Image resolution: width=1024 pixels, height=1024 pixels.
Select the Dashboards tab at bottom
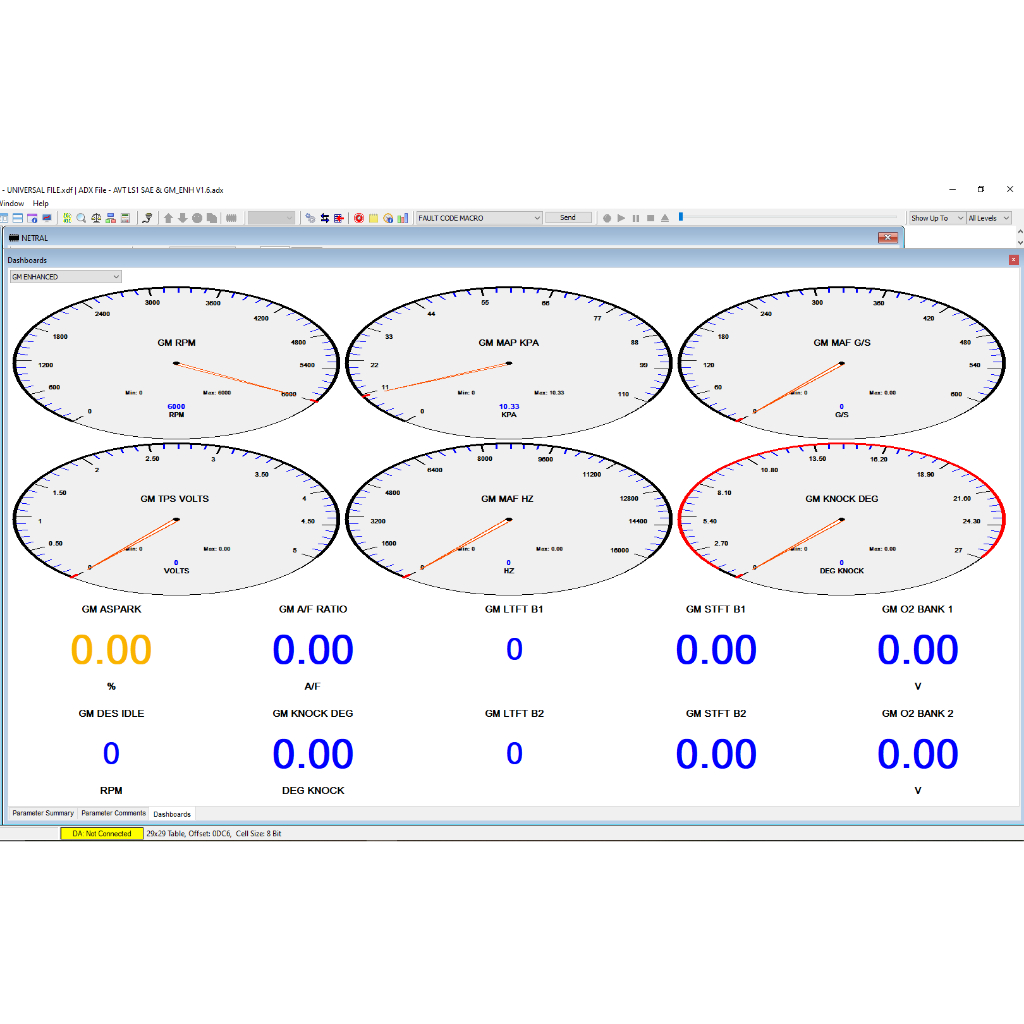172,814
